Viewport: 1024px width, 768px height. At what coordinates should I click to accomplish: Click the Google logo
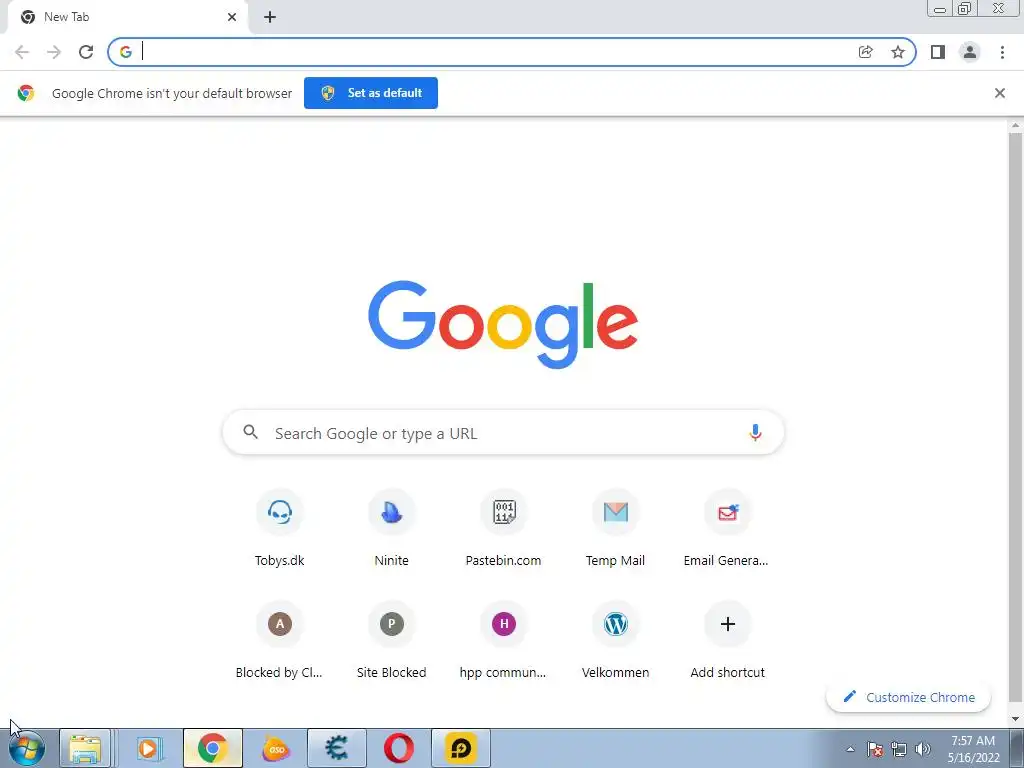[503, 324]
